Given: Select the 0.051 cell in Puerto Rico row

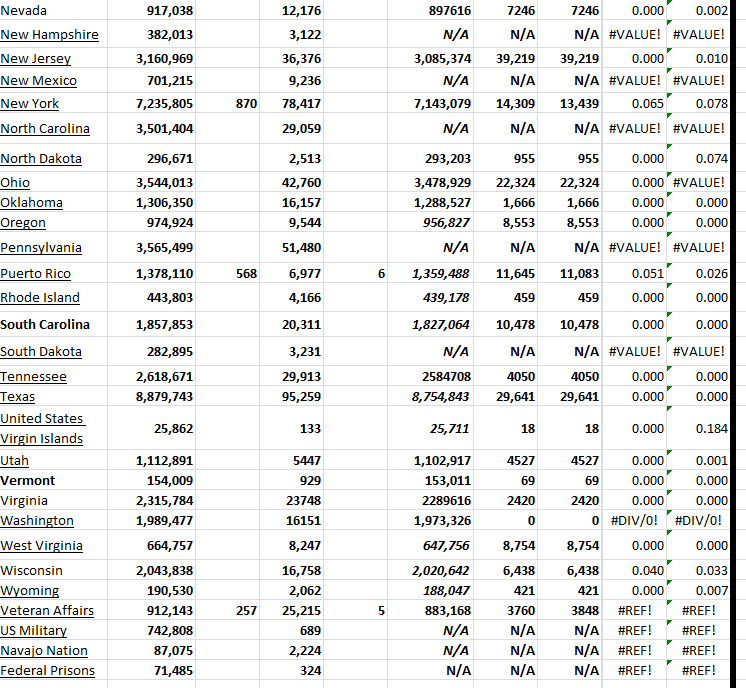Looking at the screenshot, I should (634, 274).
